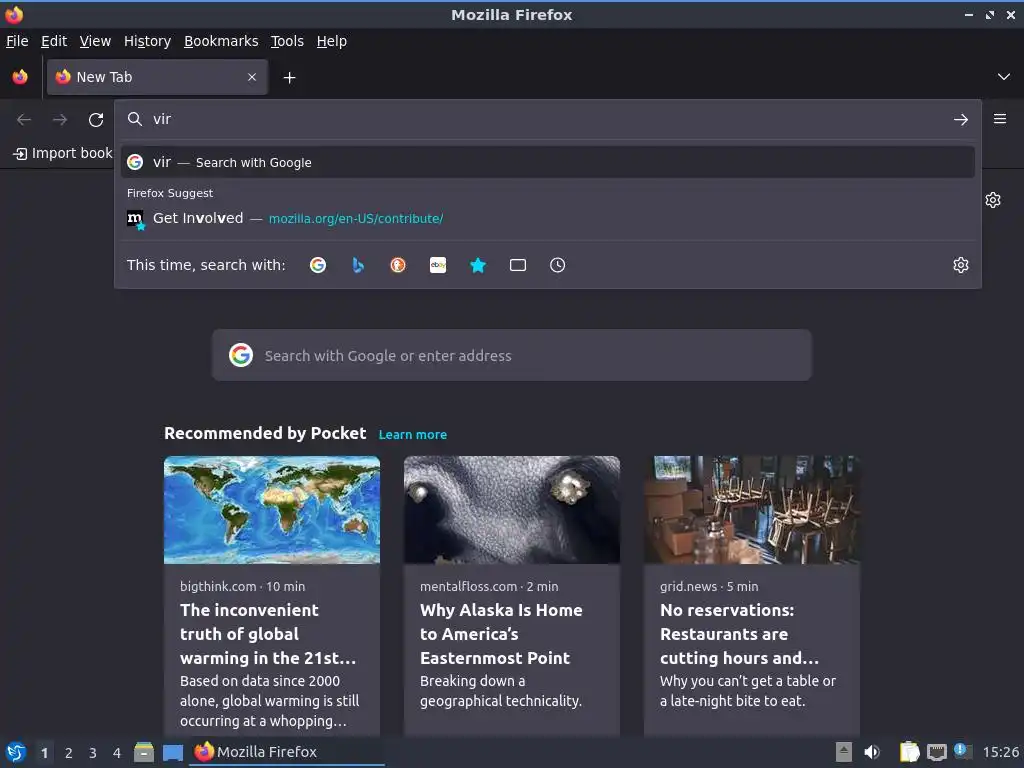This screenshot has height=768, width=1024.
Task: Open the Edit menu
Action: 54,41
